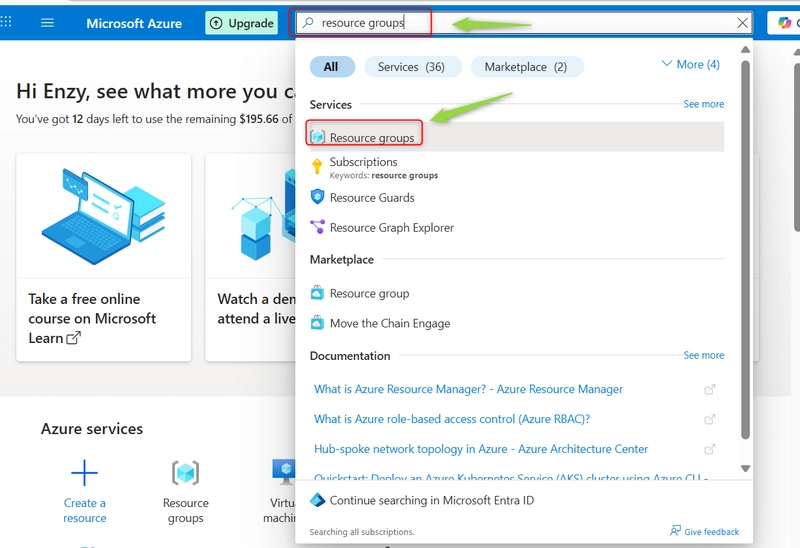Open What is Azure Resource Manager link
Image resolution: width=800 pixels, height=548 pixels.
(468, 389)
